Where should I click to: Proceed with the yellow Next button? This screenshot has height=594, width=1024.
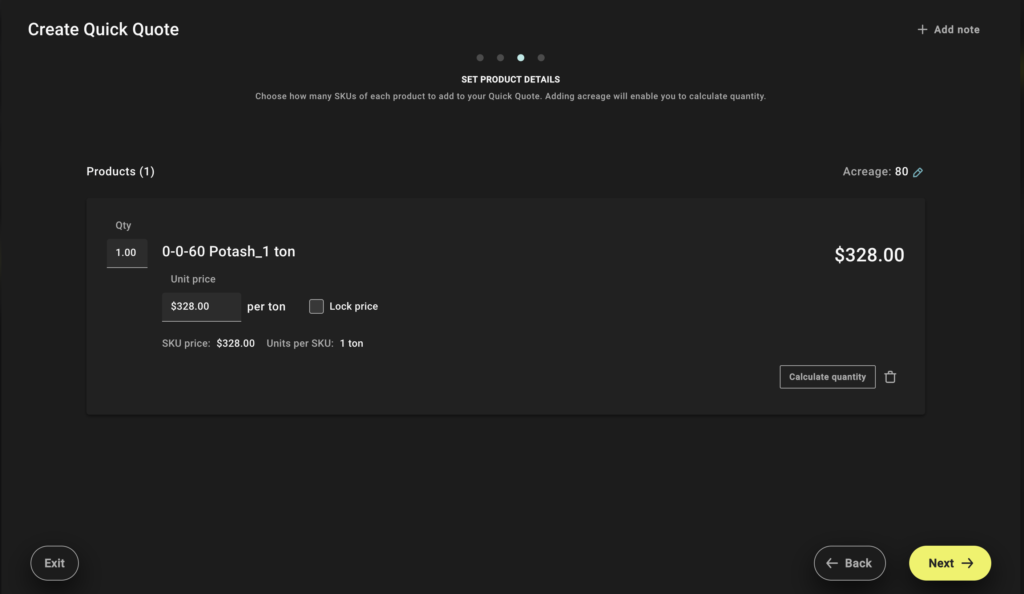tap(949, 563)
